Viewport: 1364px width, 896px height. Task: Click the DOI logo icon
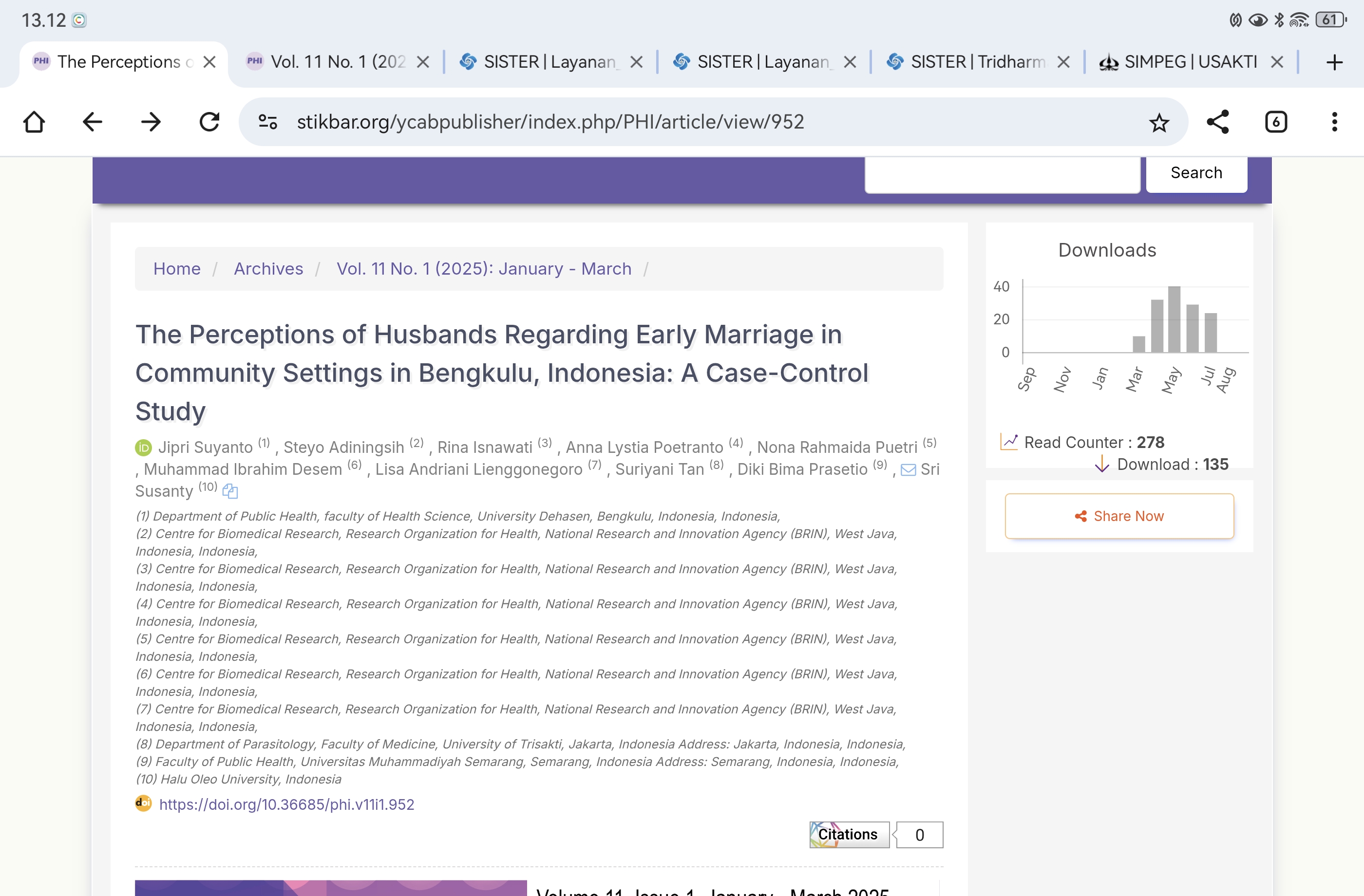(x=143, y=803)
